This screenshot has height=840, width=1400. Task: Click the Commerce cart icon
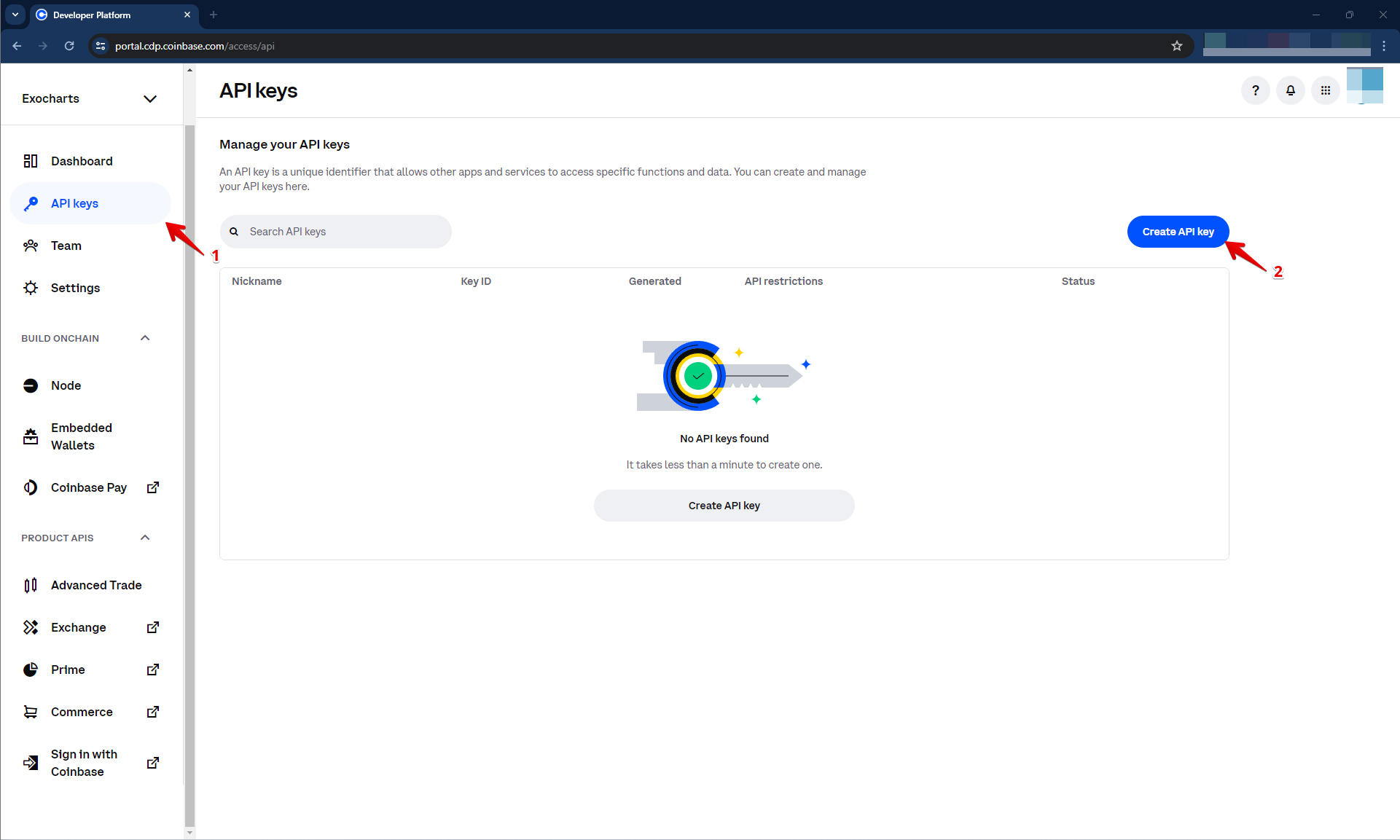31,712
